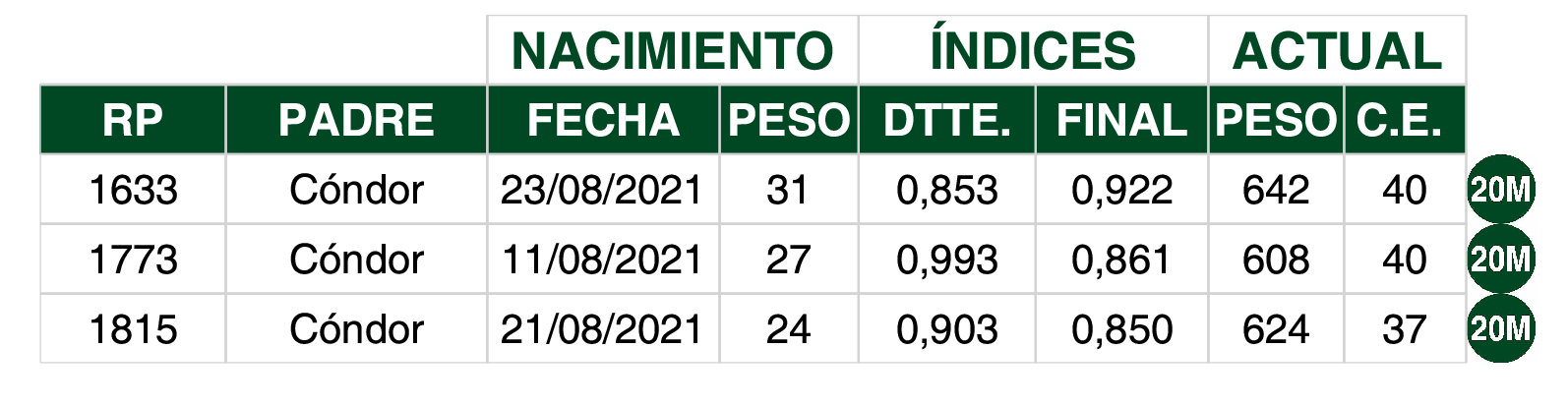1568x406 pixels.
Task: Click final index value 0,922
Action: (1121, 190)
